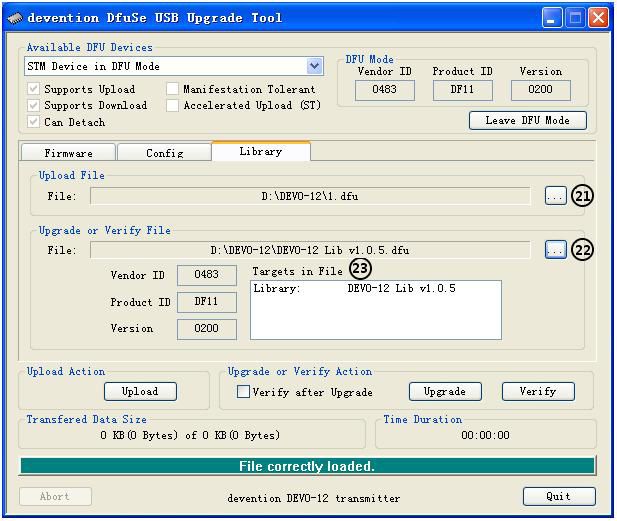Screen dimensions: 617x521
Task: Minimize the DfuSe USB Upgrade Tool window
Action: (552, 18)
